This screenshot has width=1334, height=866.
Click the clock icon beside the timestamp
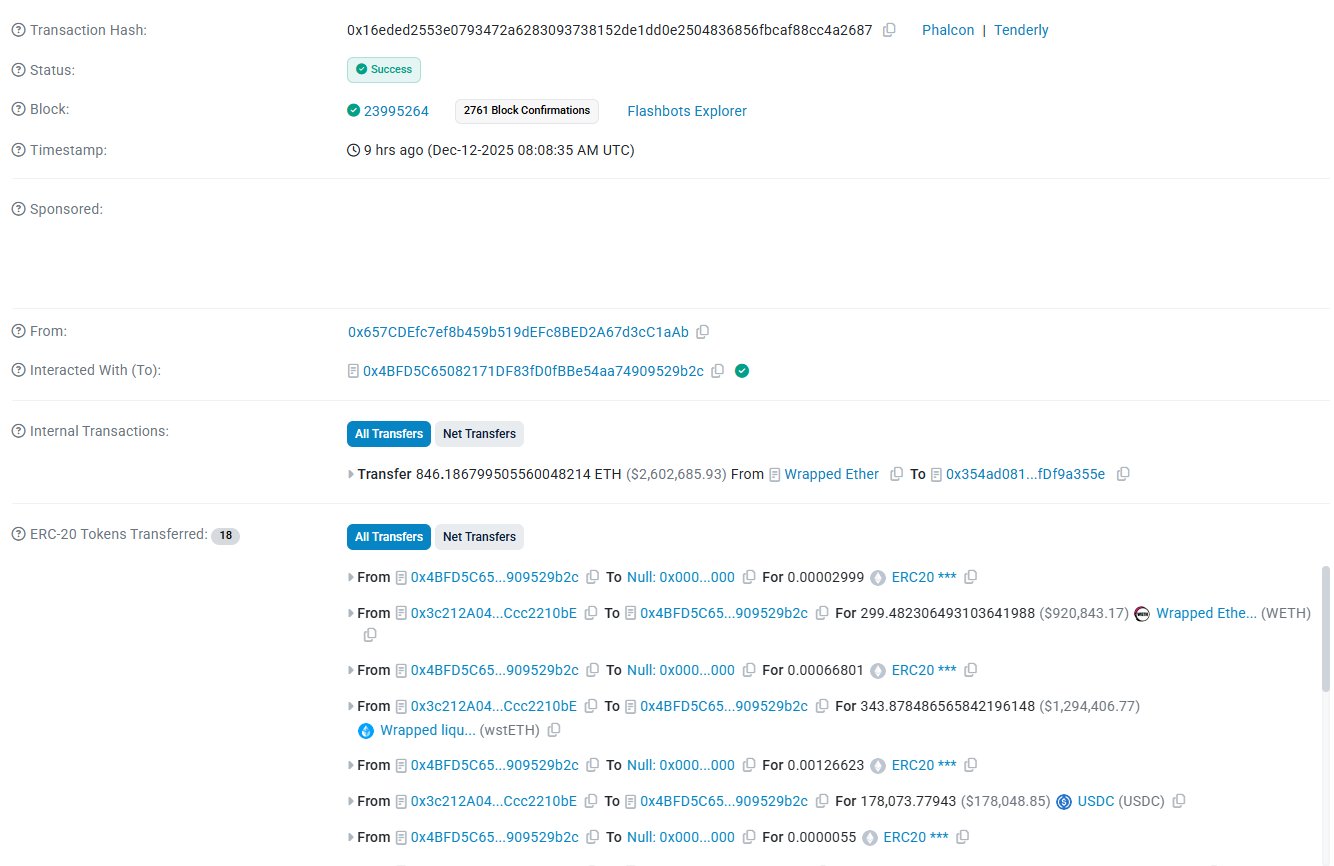(352, 150)
